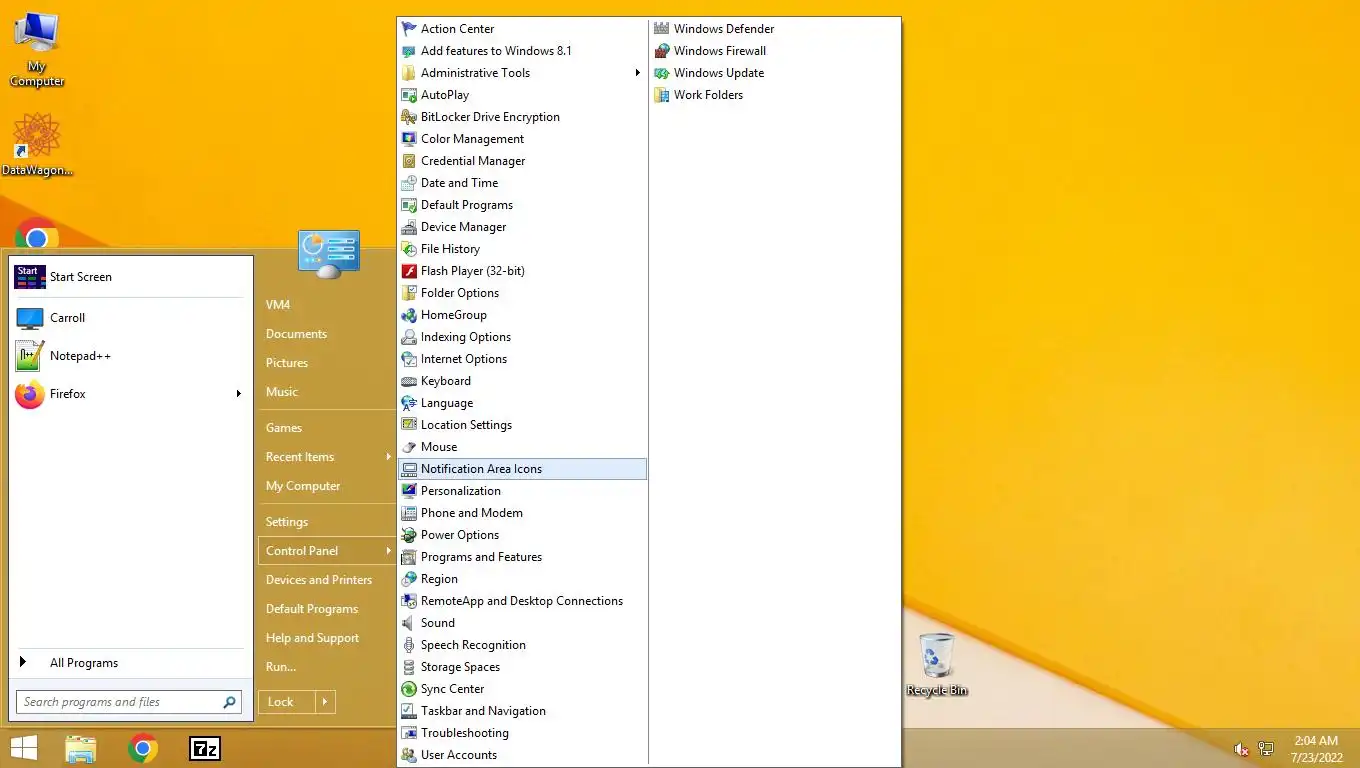The image size is (1360, 768).
Task: Open the Credential Manager icon
Action: 409,161
